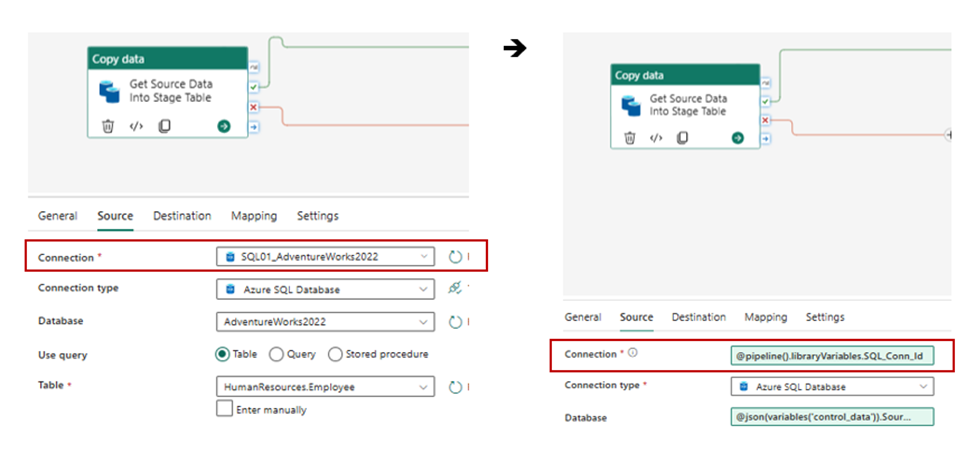
Task: Open the SQL01_AdventureWorks2022 connection dropdown
Action: 325,257
